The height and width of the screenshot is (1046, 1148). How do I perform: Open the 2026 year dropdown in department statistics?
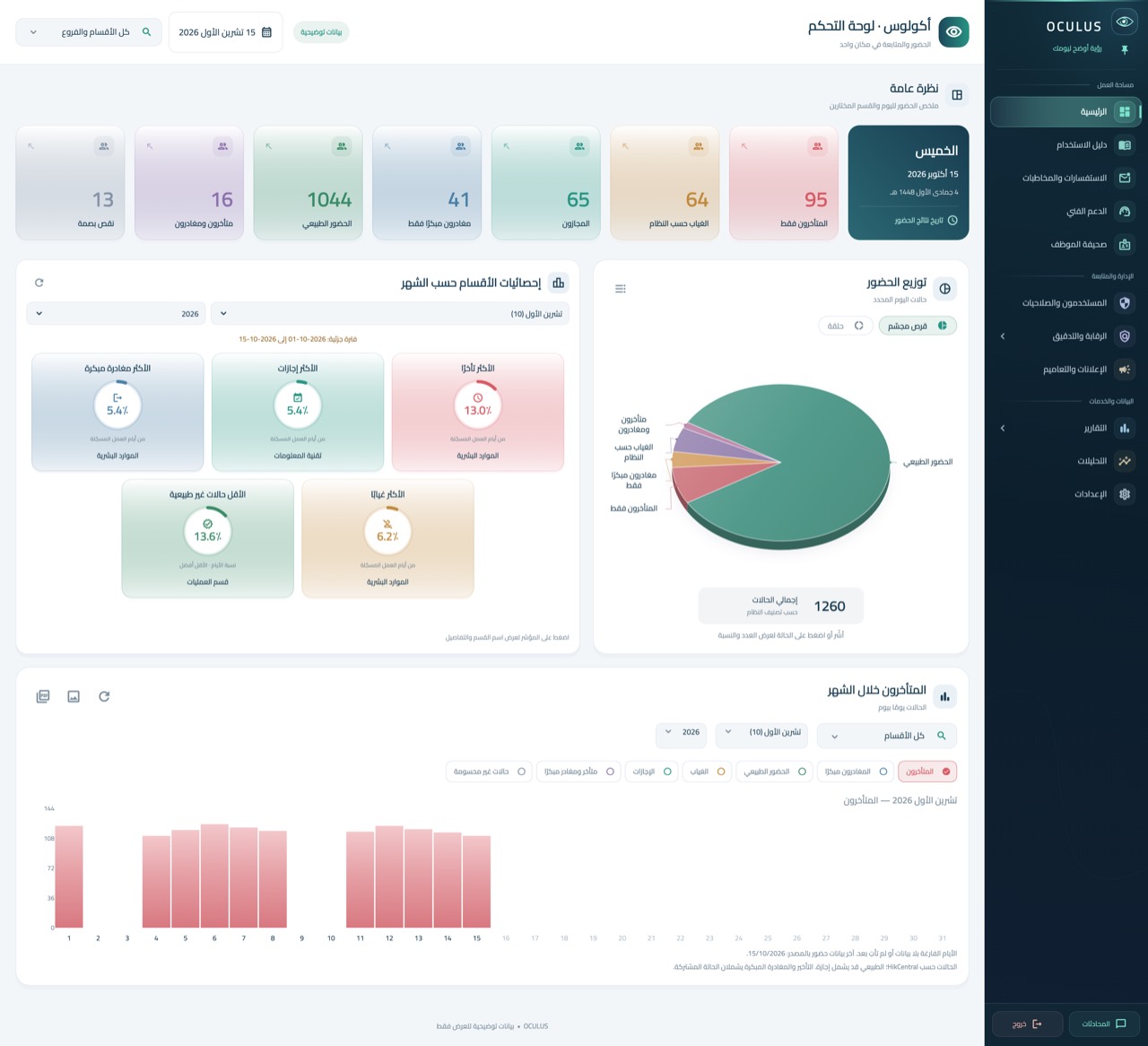point(117,314)
